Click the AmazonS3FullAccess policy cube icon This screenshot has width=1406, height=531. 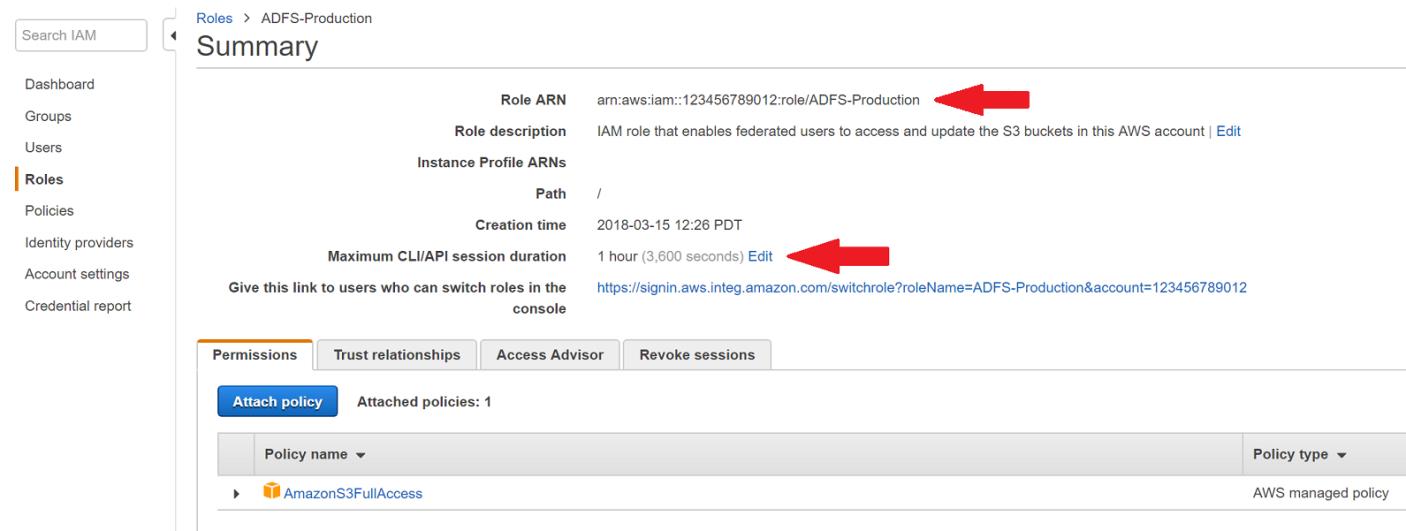click(x=272, y=492)
